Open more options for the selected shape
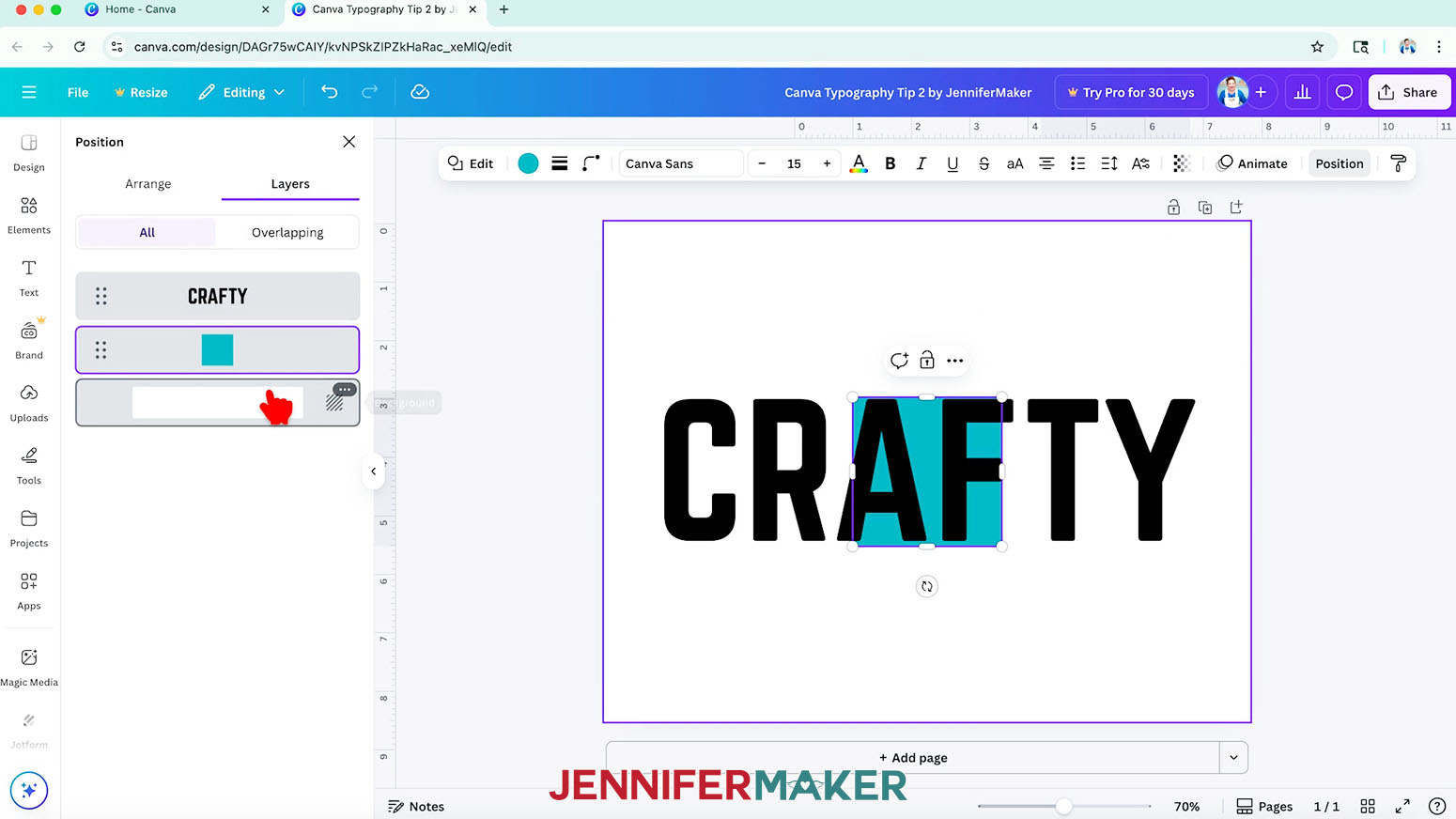1456x819 pixels. (x=955, y=361)
